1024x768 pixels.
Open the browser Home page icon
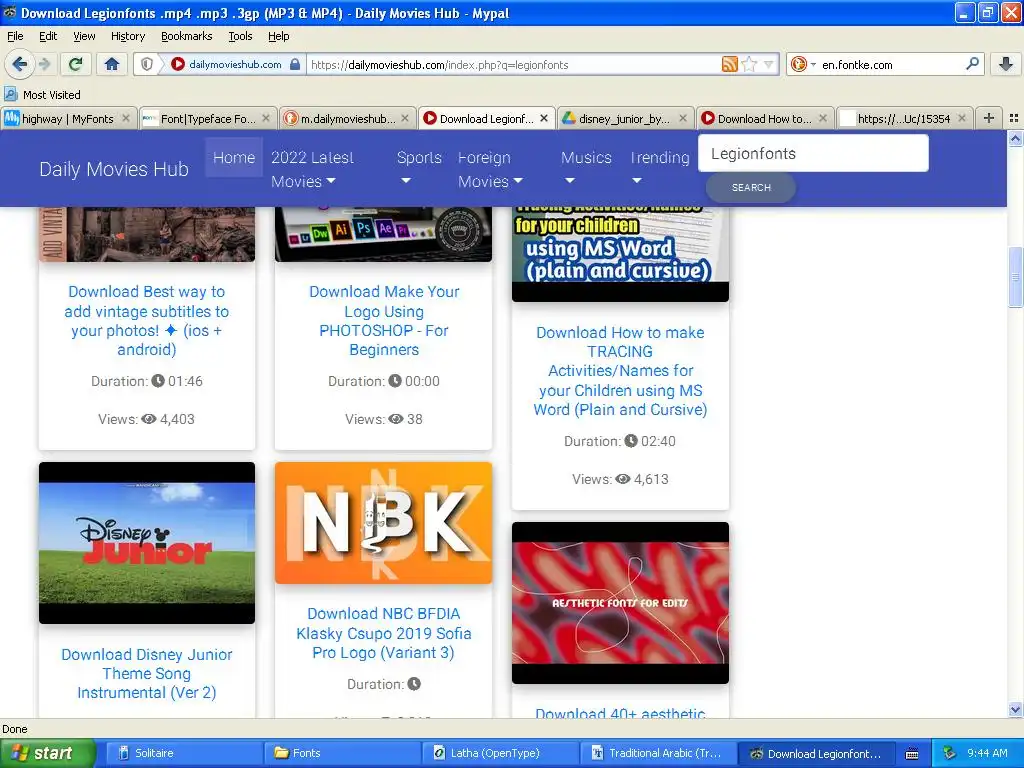[x=112, y=64]
